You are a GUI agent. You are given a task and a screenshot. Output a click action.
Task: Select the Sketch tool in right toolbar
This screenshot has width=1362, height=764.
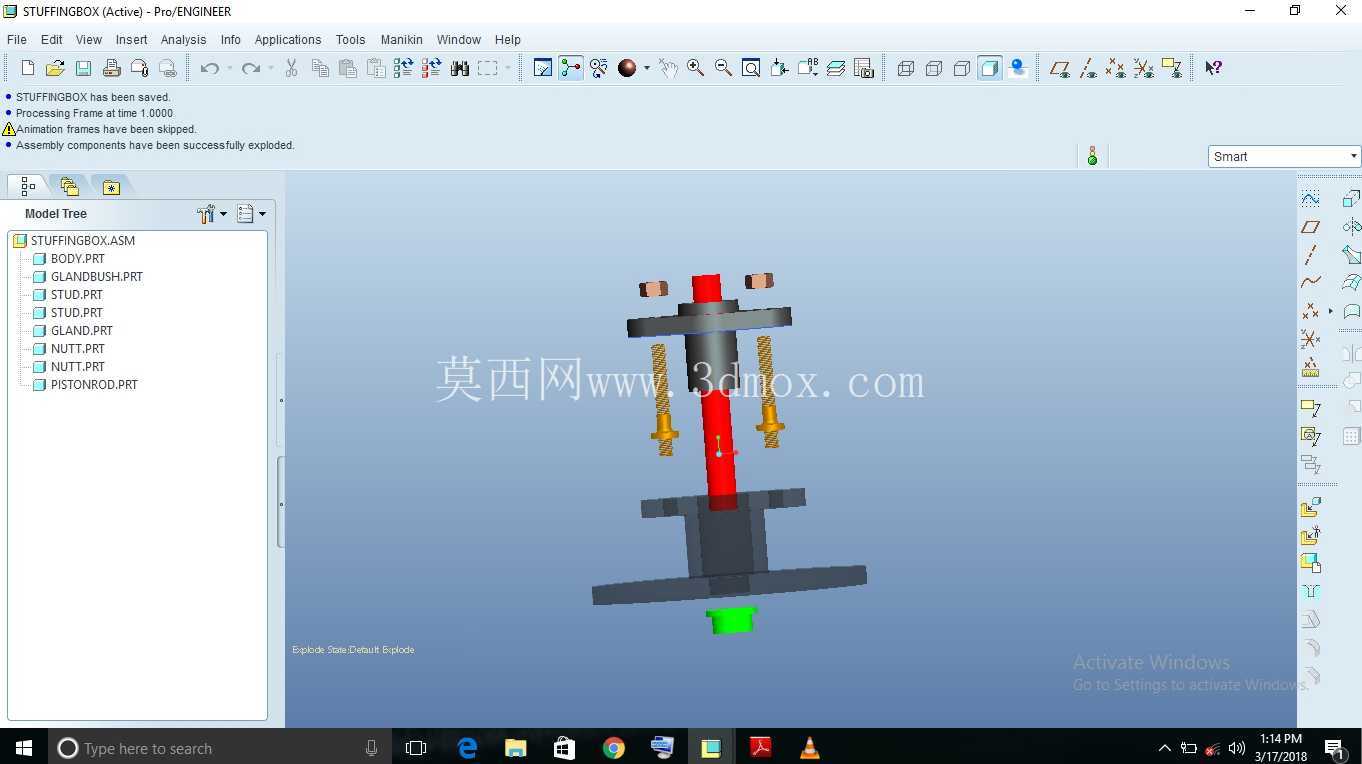1311,198
